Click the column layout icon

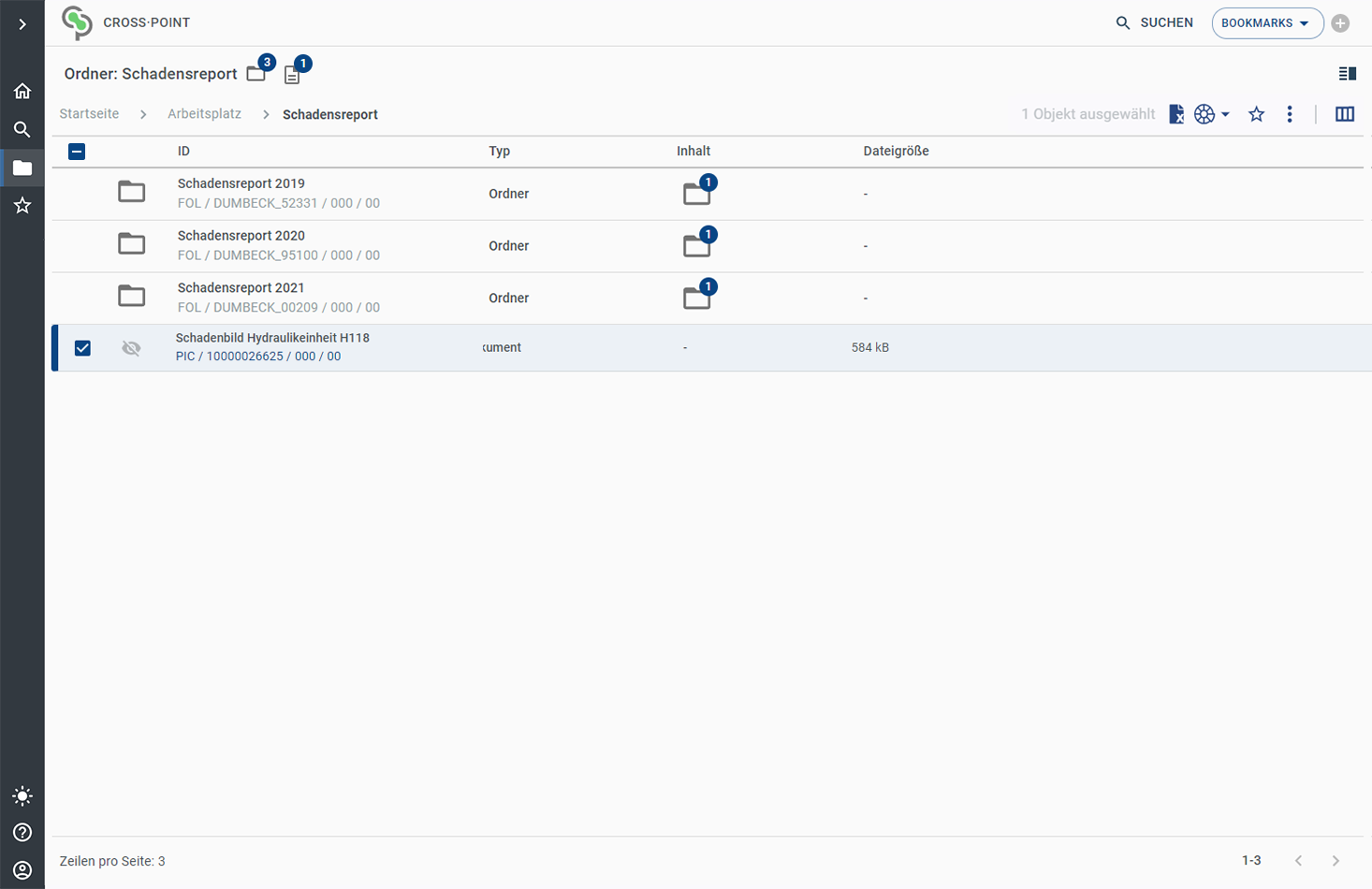pos(1344,114)
